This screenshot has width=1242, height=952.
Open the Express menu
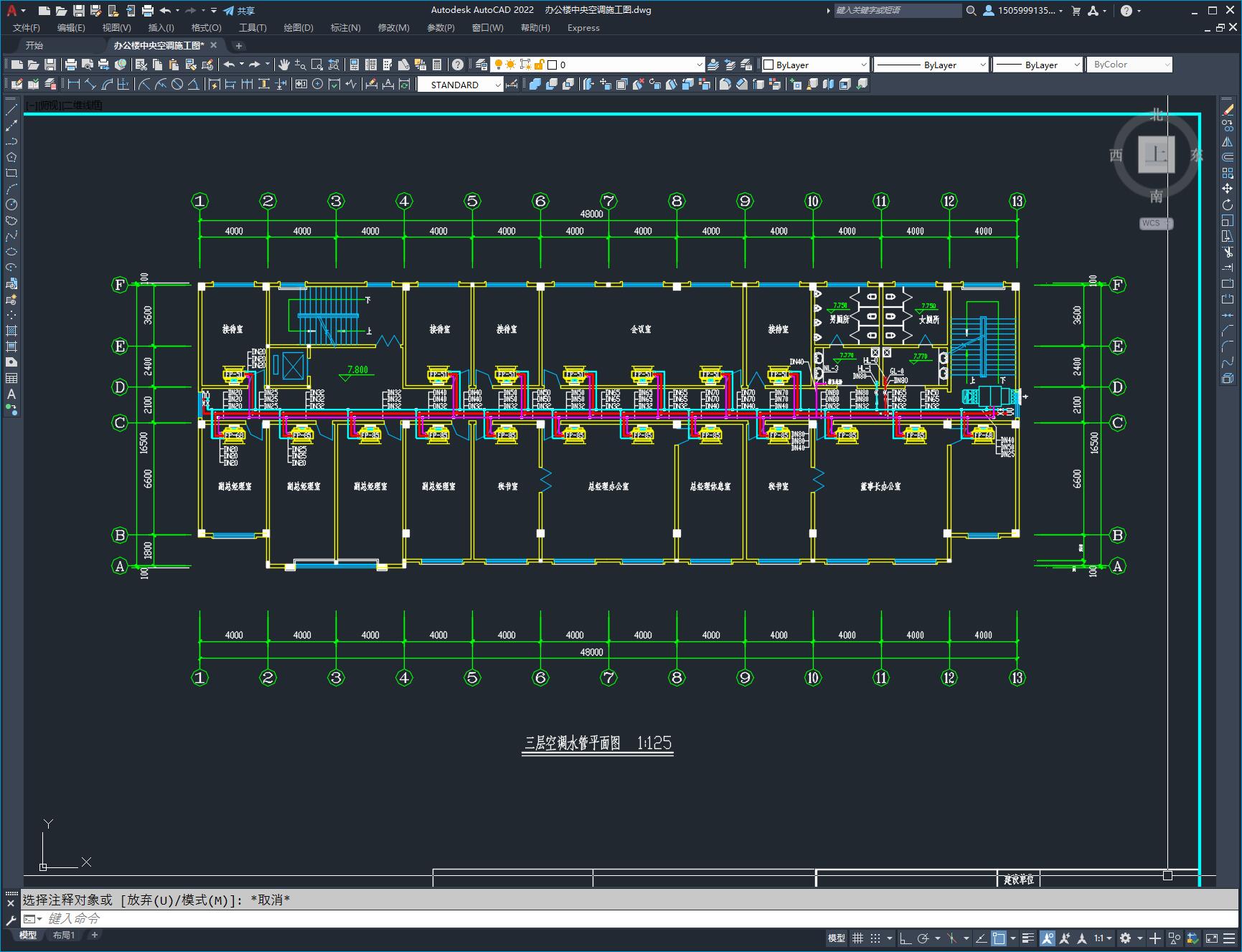(583, 28)
